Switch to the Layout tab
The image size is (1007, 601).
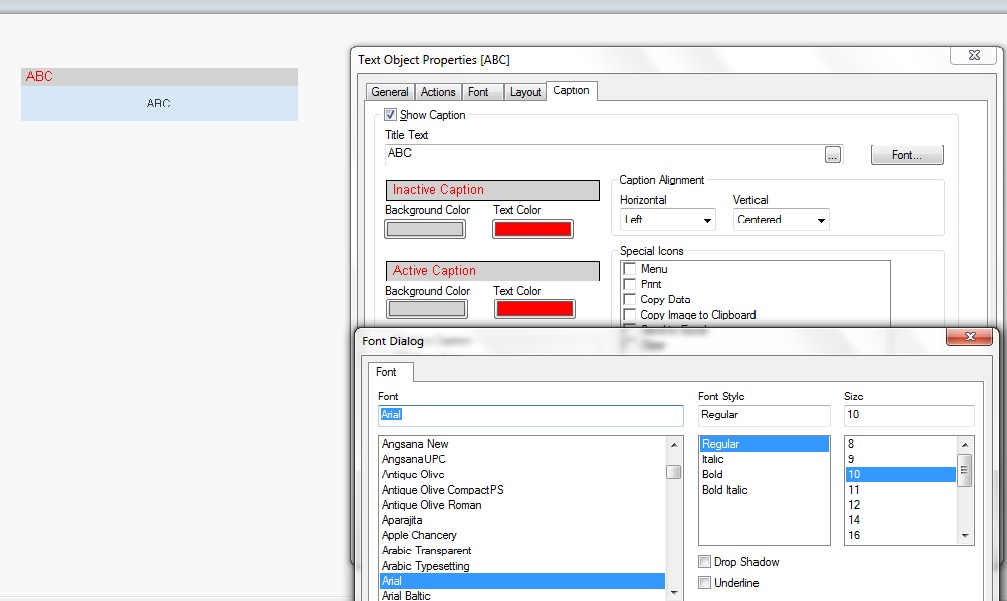click(525, 92)
